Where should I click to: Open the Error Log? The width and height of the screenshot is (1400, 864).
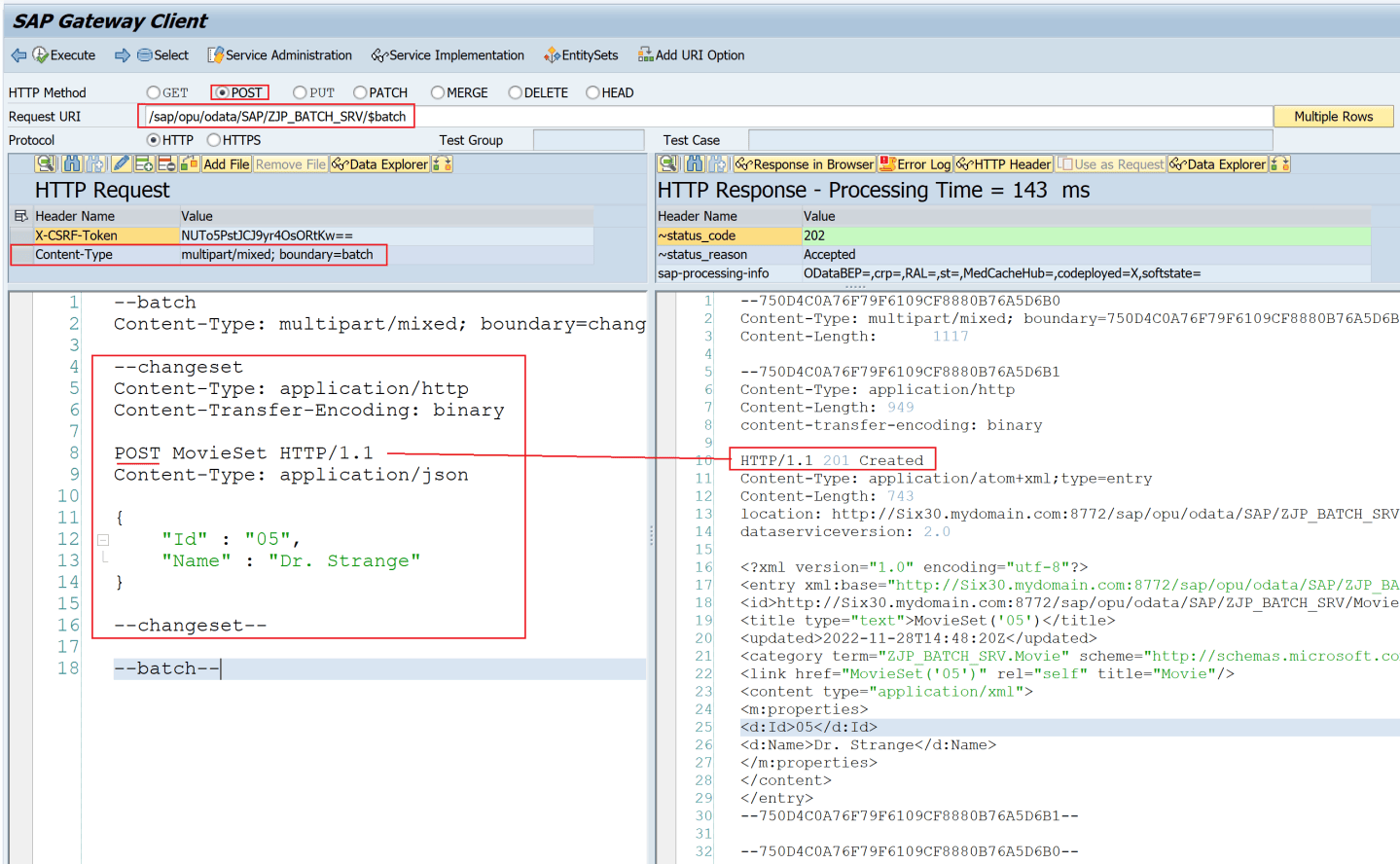915,163
